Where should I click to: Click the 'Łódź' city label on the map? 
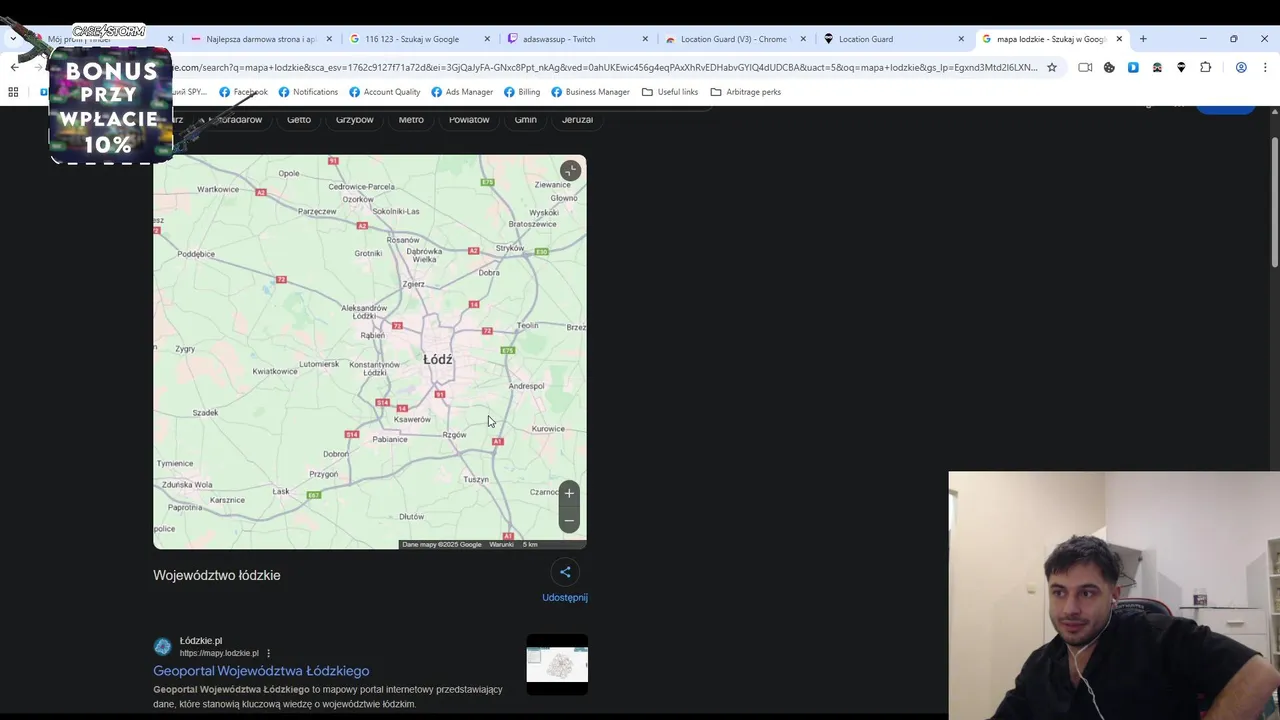[438, 359]
